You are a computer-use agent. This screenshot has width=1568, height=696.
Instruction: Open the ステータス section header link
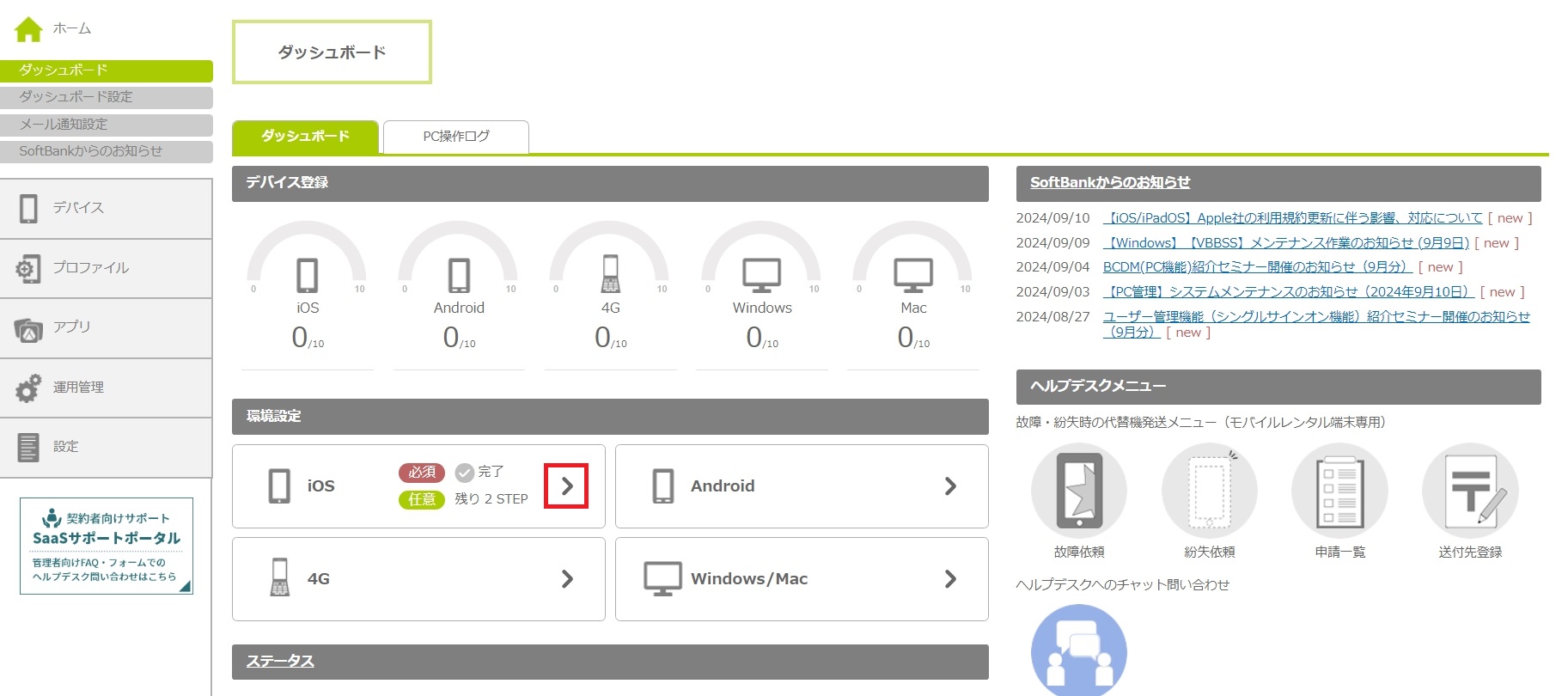click(280, 662)
